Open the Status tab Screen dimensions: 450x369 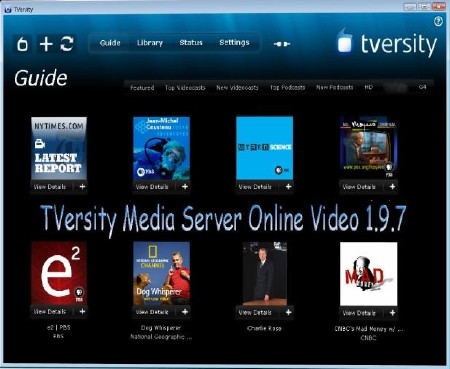191,43
